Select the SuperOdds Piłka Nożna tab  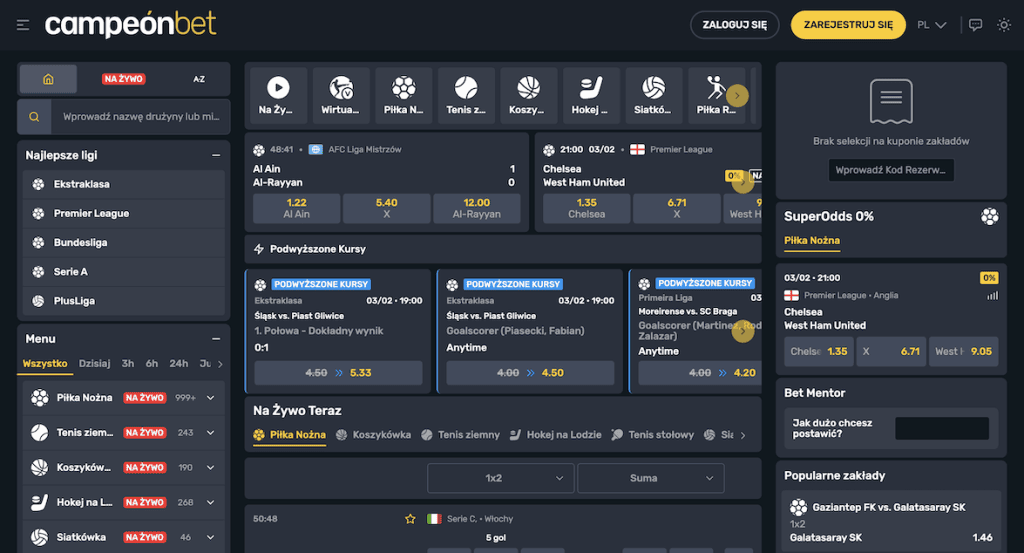pyautogui.click(x=812, y=240)
